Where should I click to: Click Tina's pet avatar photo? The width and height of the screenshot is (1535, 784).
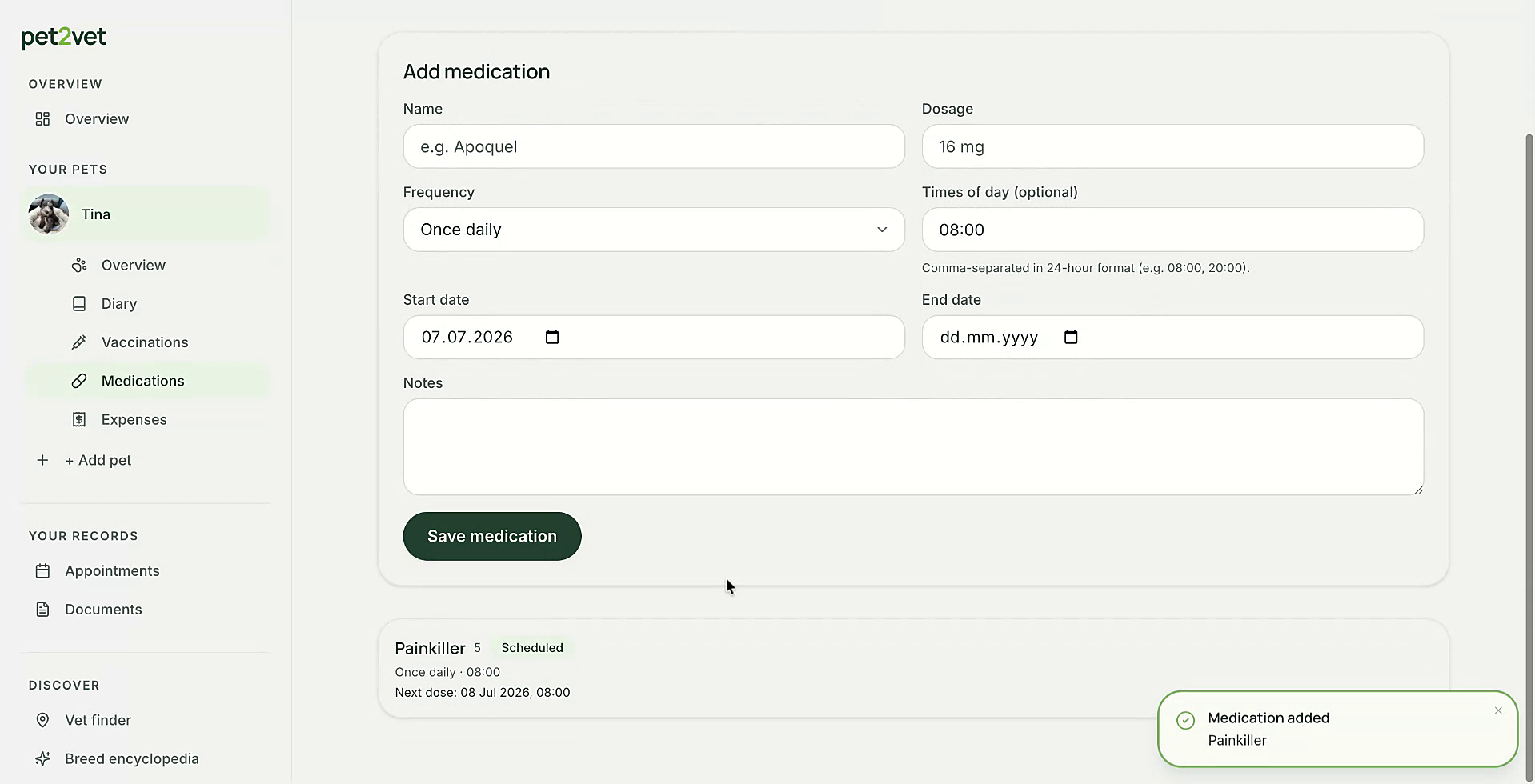(49, 214)
